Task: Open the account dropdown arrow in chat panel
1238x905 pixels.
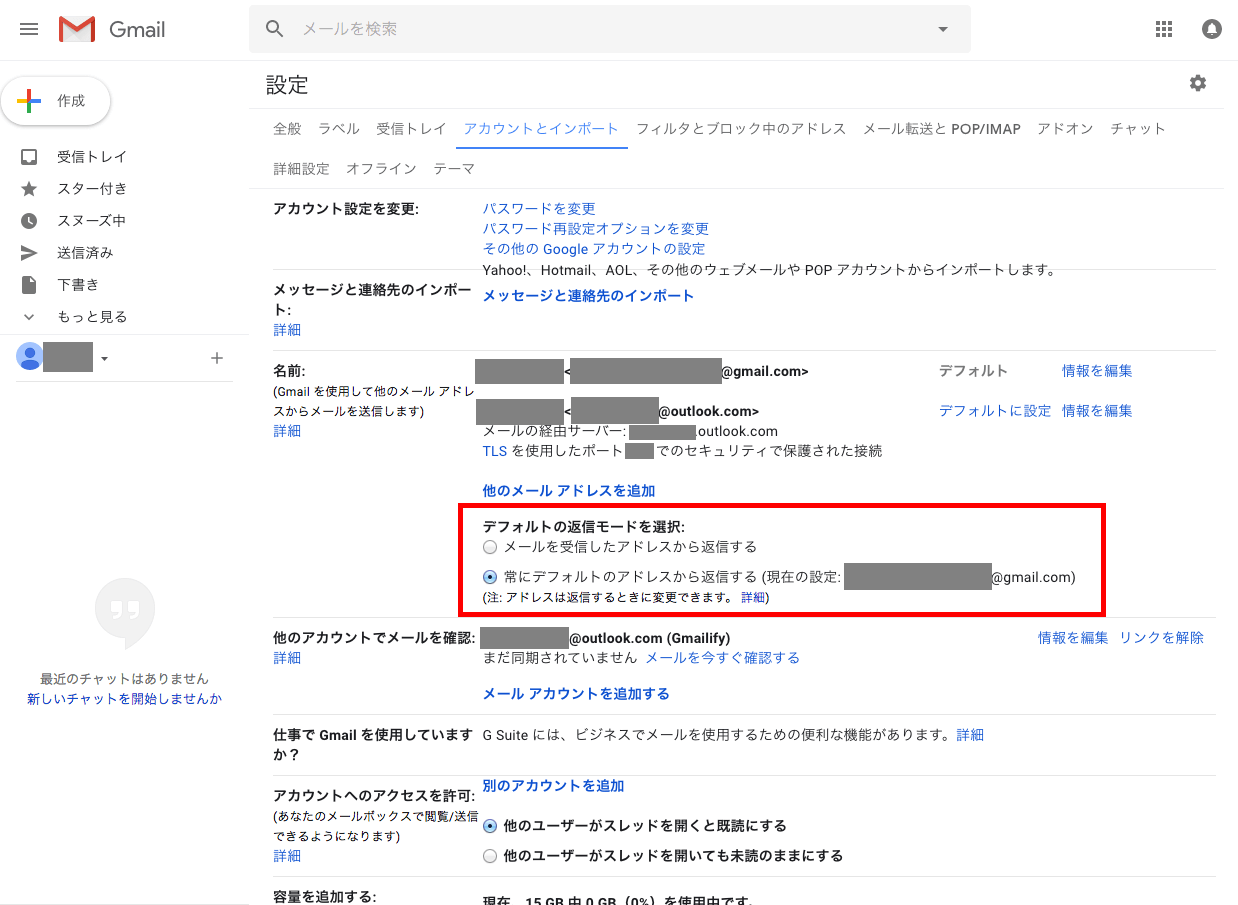Action: click(x=104, y=359)
